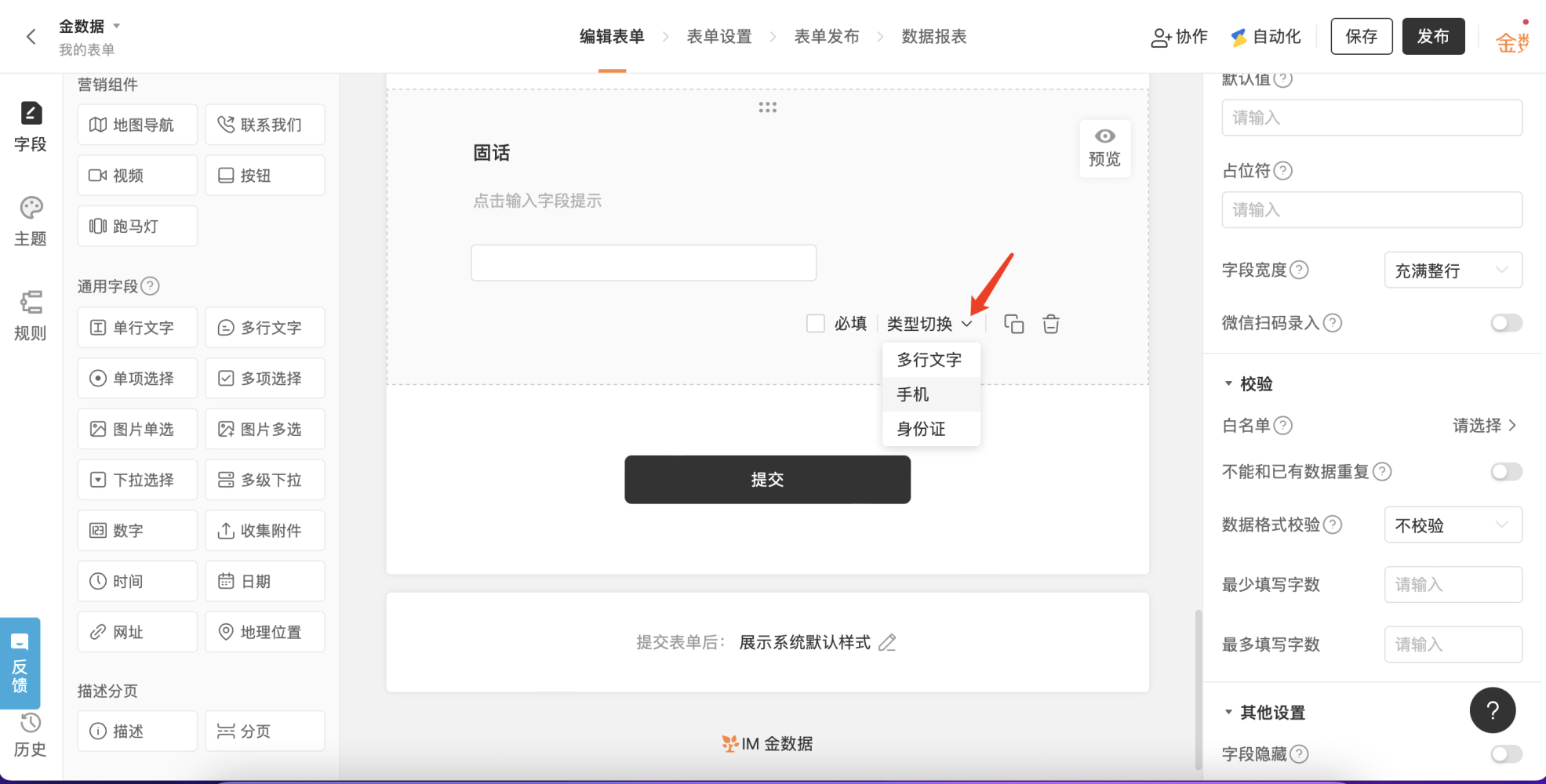The height and width of the screenshot is (784, 1546).
Task: Toggle 字段隐藏 switch
Action: pos(1506,754)
